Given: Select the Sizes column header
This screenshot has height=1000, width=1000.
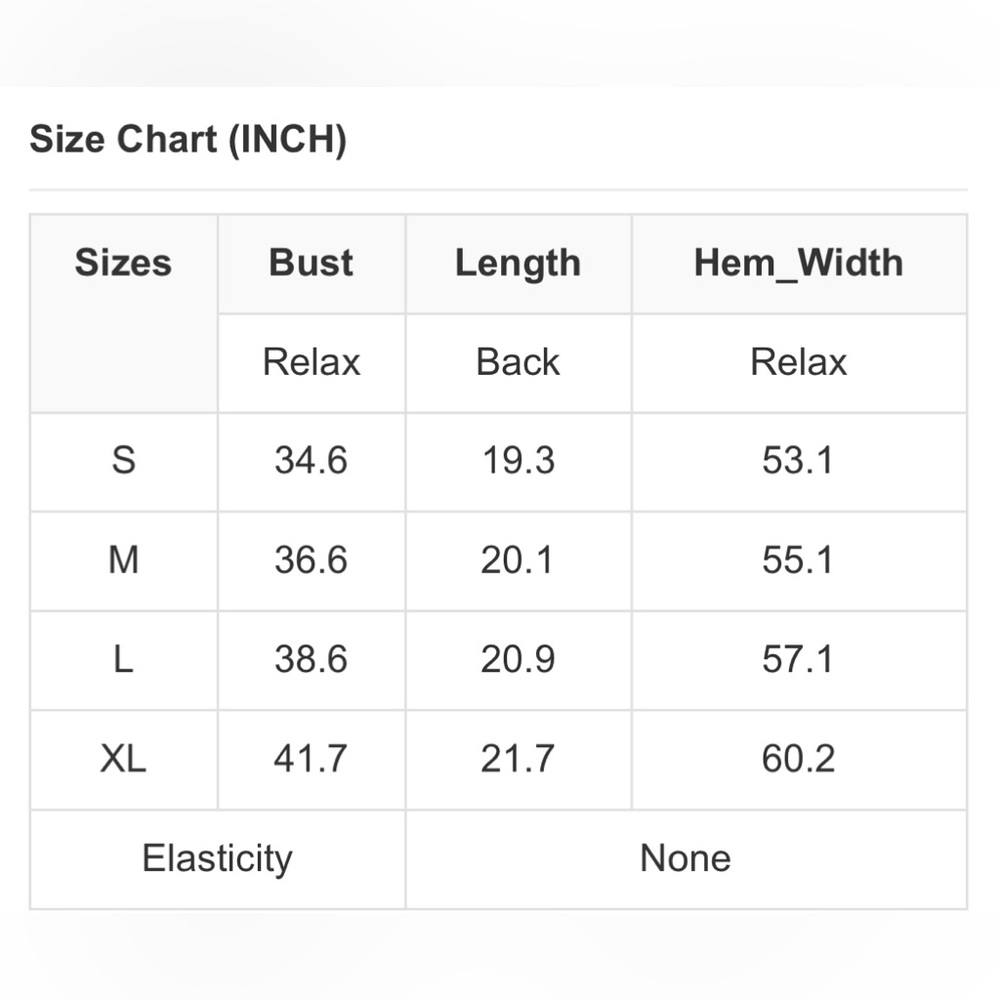Looking at the screenshot, I should 123,262.
